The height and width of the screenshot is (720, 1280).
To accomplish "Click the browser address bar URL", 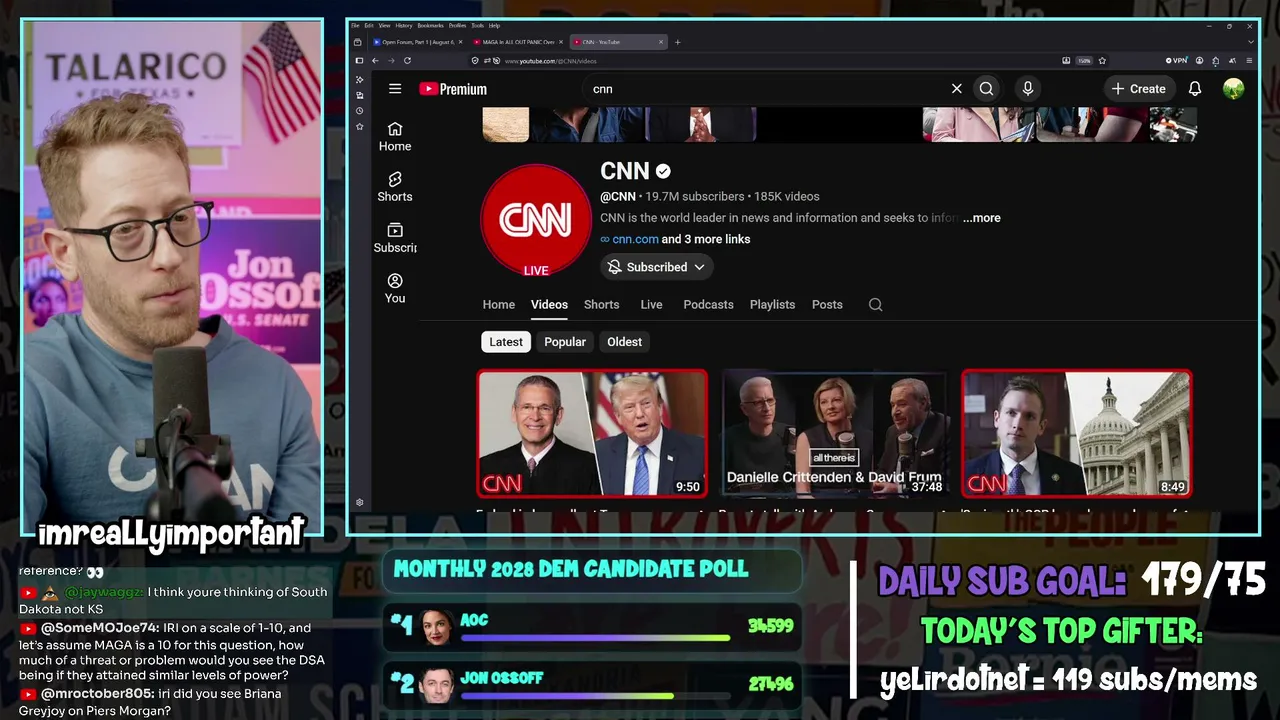I will click(x=550, y=61).
